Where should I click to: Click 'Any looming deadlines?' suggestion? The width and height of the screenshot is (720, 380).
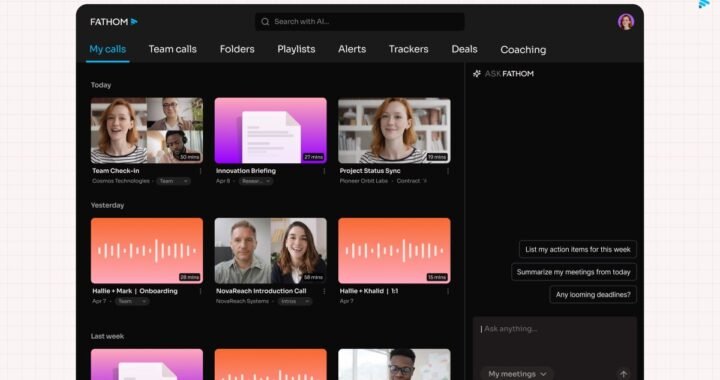pos(593,294)
